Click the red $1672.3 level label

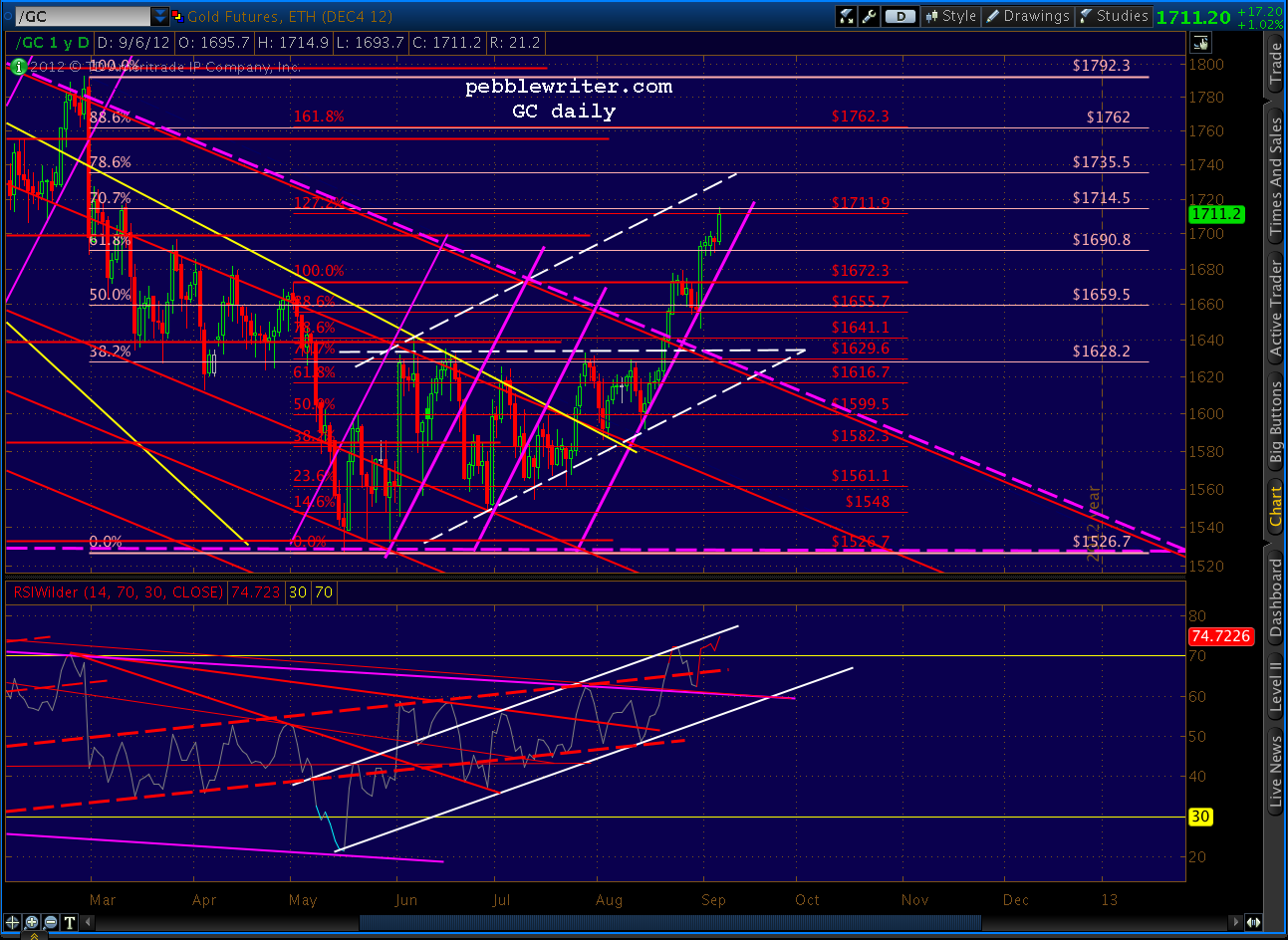click(861, 271)
